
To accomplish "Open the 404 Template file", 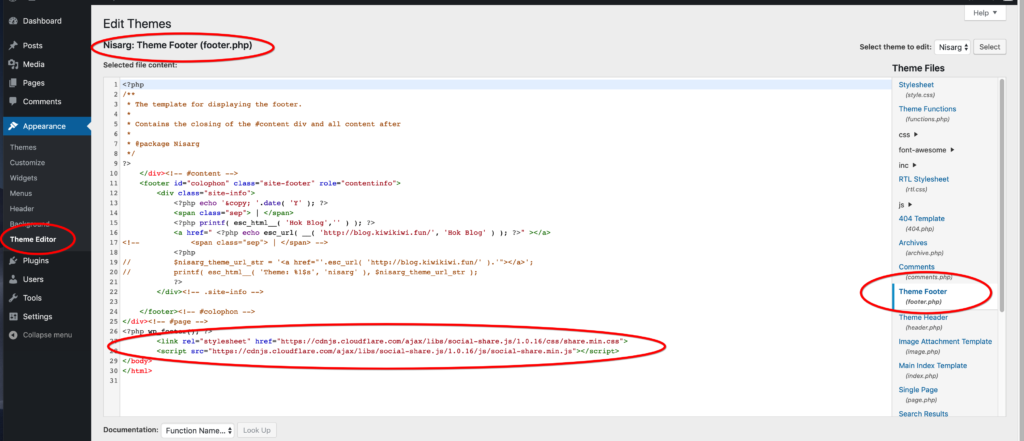I will click(x=921, y=219).
